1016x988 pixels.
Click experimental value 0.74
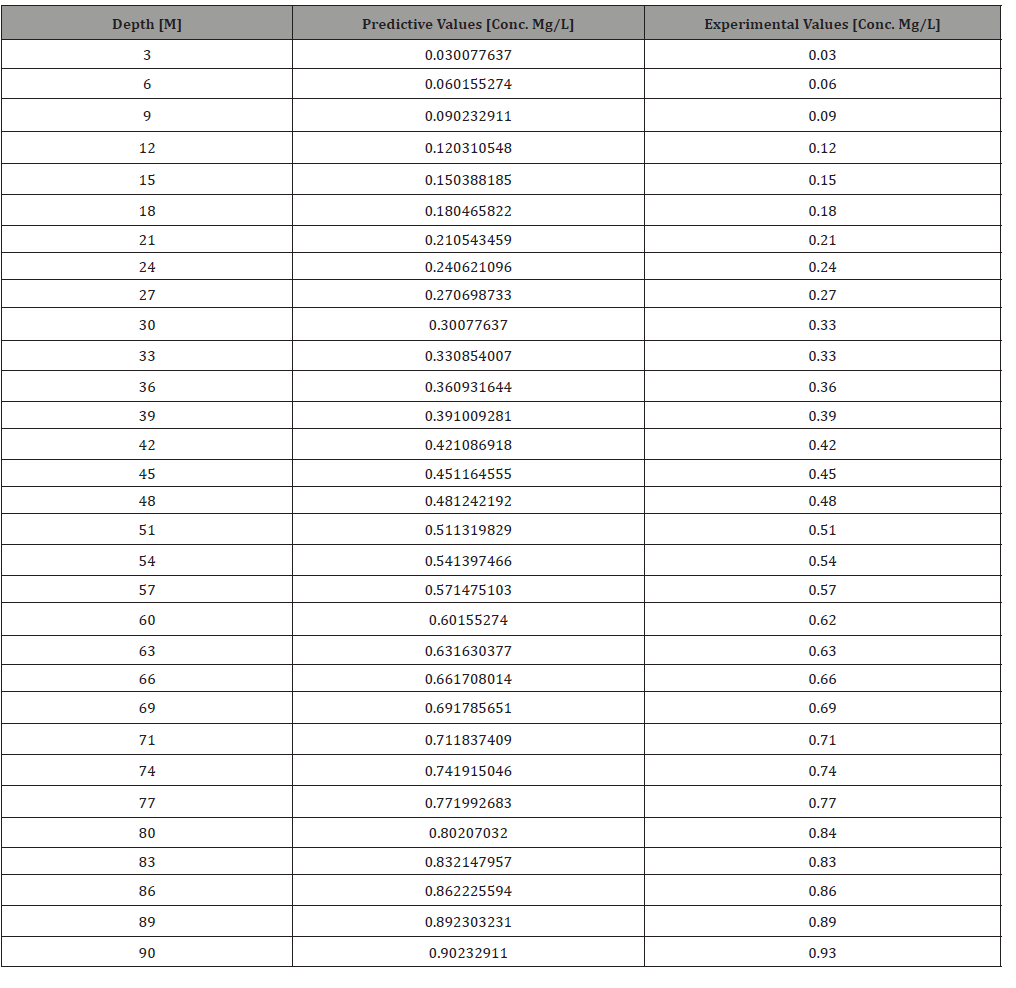(822, 771)
